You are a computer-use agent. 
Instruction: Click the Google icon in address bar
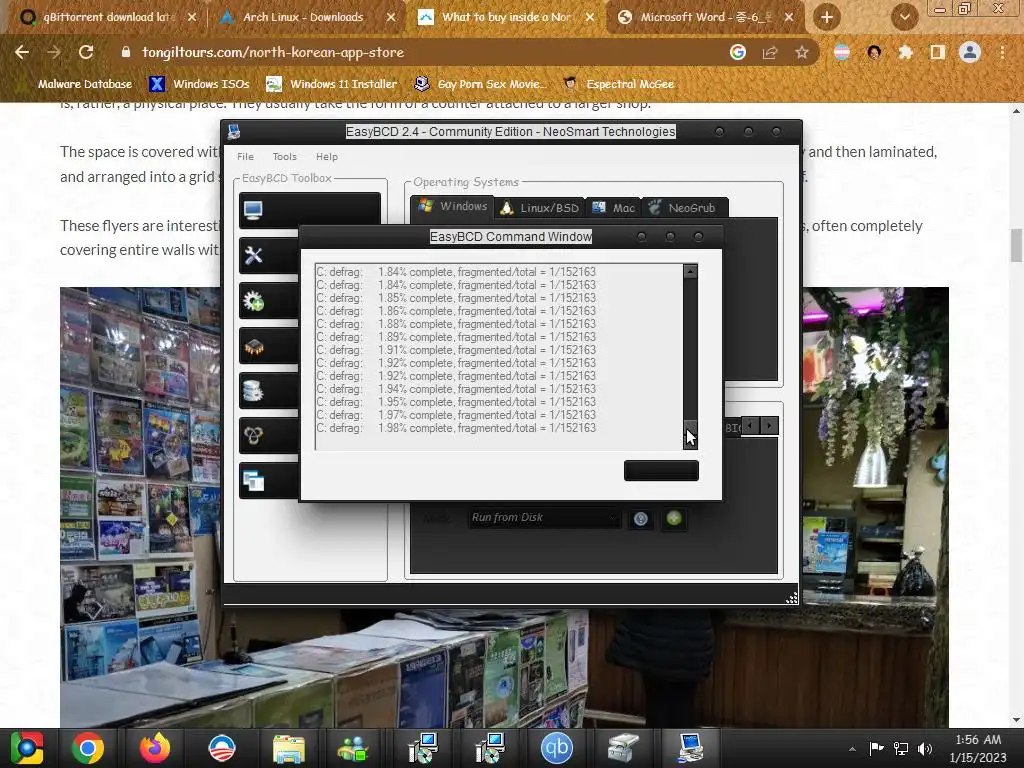(738, 52)
